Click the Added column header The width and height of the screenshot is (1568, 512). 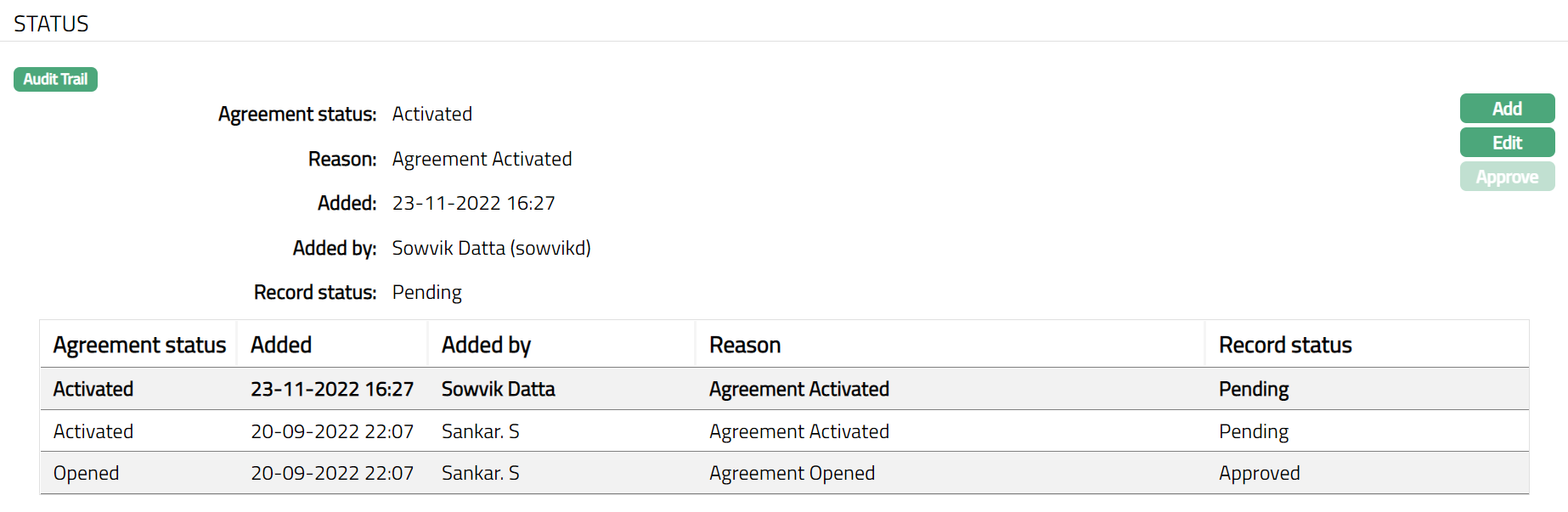click(x=281, y=345)
